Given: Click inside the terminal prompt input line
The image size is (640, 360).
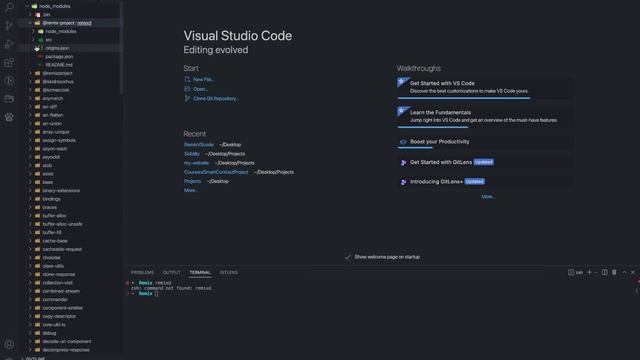Looking at the screenshot, I should tap(156, 293).
